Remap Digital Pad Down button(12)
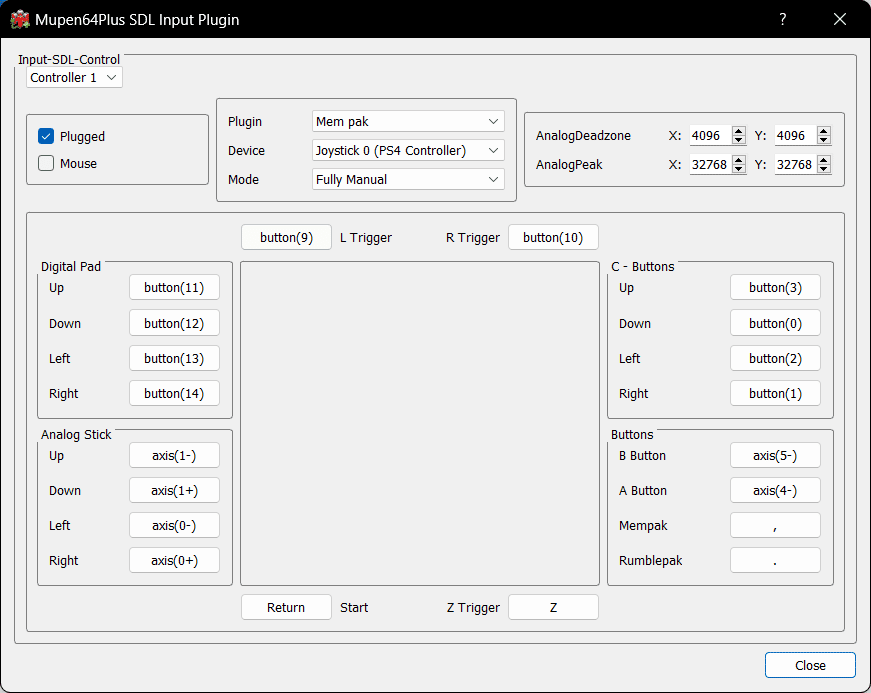This screenshot has width=871, height=693. tap(174, 323)
